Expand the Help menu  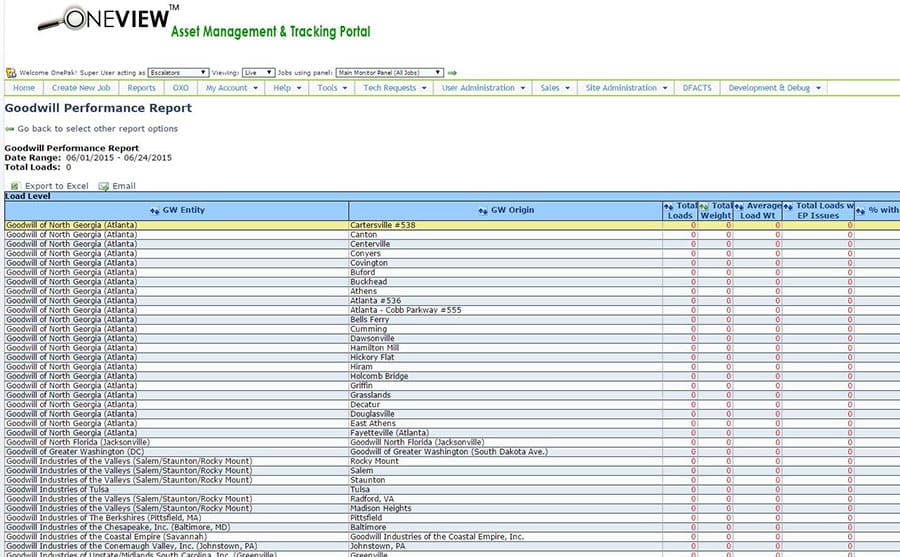287,88
